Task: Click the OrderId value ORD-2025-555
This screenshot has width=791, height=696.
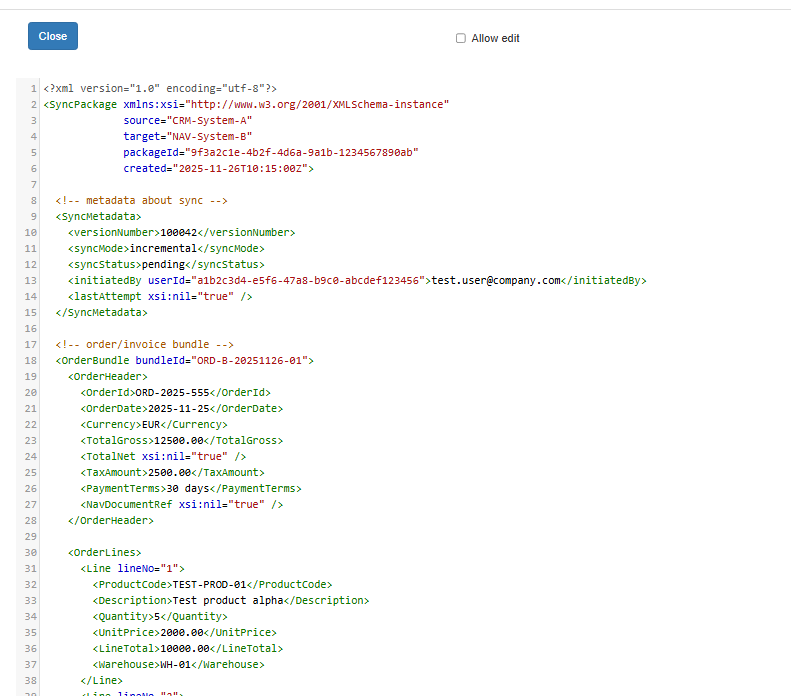Action: click(173, 392)
